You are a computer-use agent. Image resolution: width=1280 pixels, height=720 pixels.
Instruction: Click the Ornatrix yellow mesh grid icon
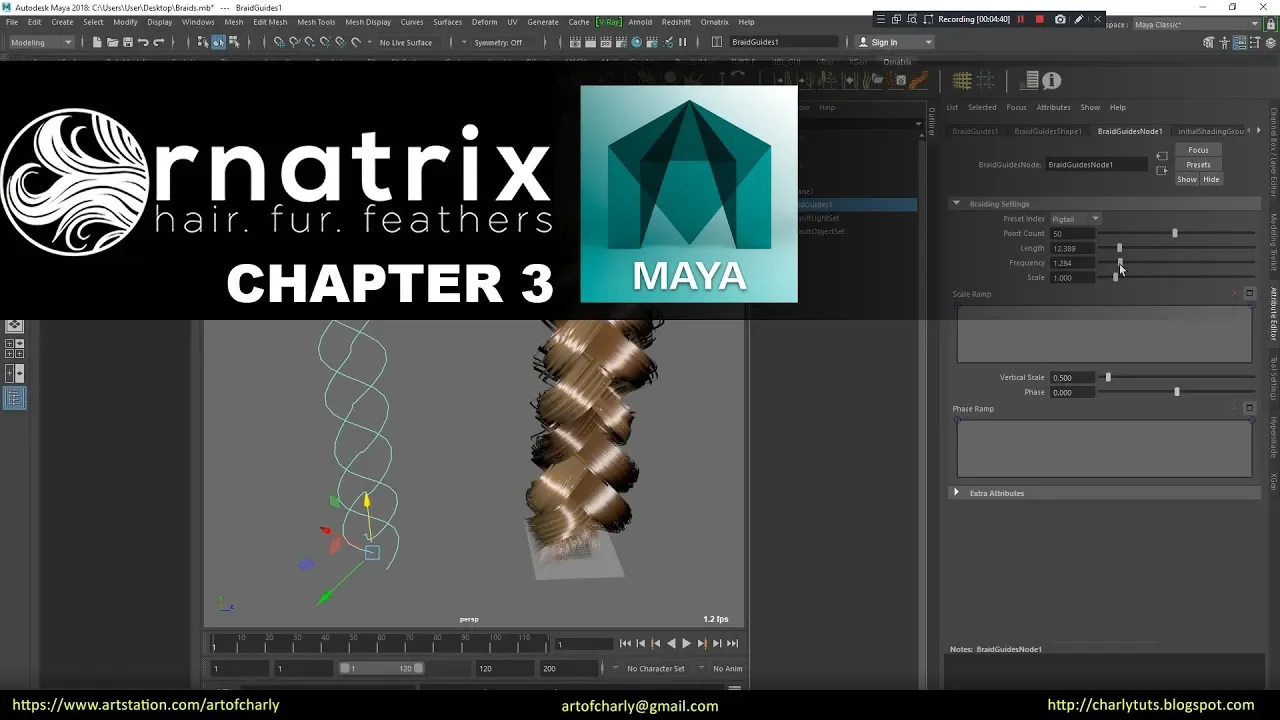962,81
